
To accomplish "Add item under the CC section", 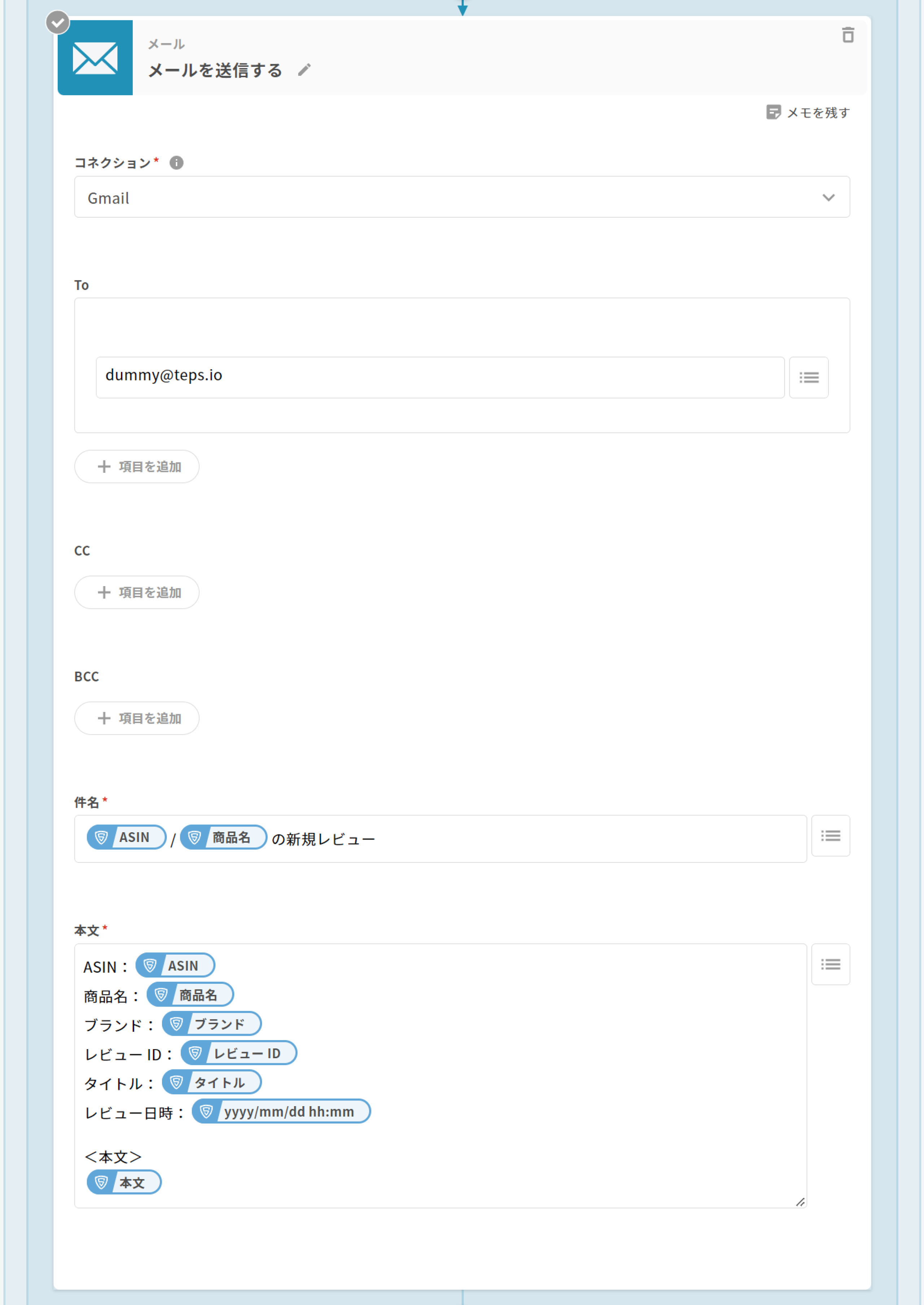I will [x=137, y=592].
